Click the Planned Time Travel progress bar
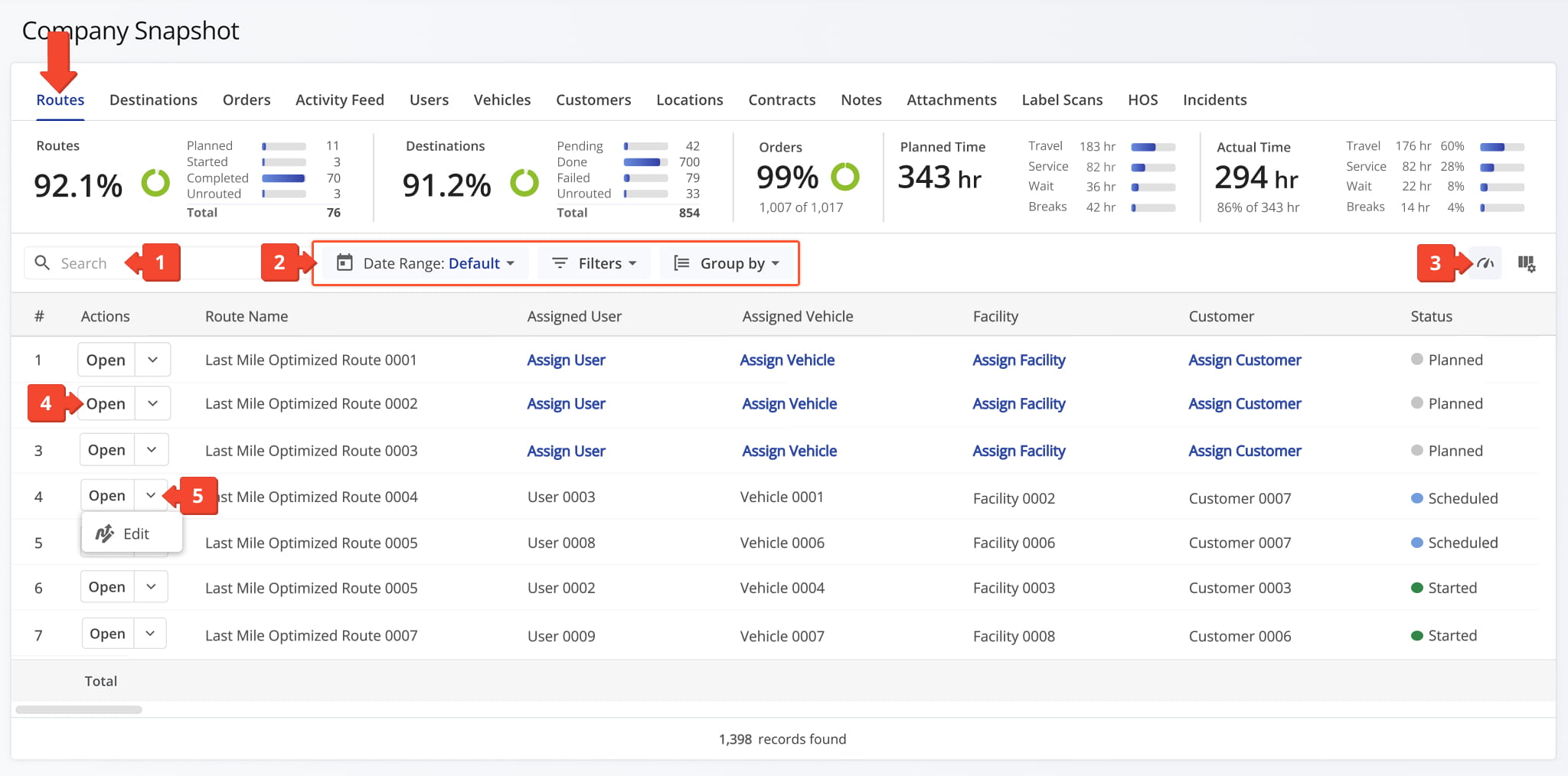 point(1153,147)
